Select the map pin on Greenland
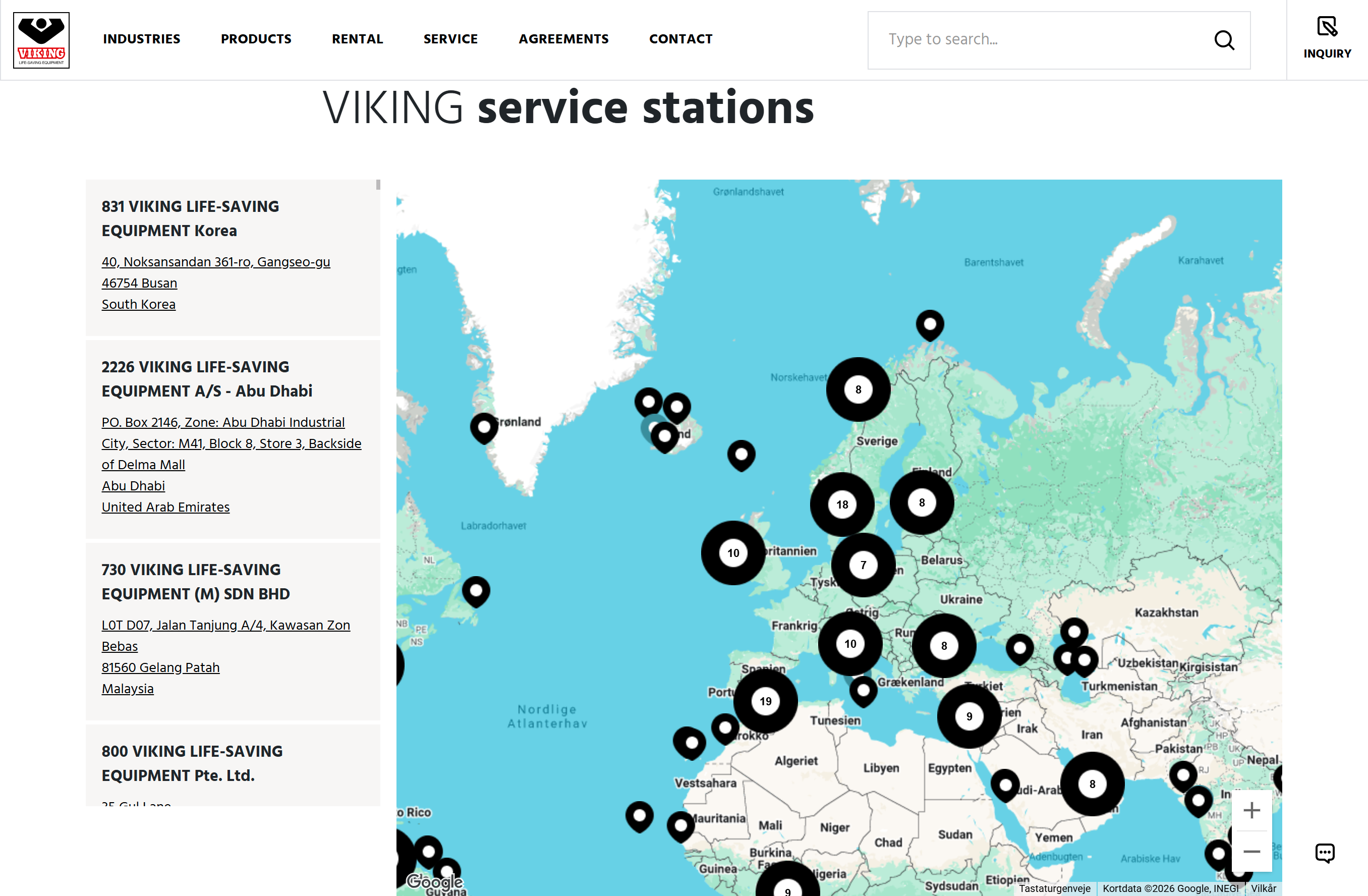The width and height of the screenshot is (1368, 896). [484, 428]
